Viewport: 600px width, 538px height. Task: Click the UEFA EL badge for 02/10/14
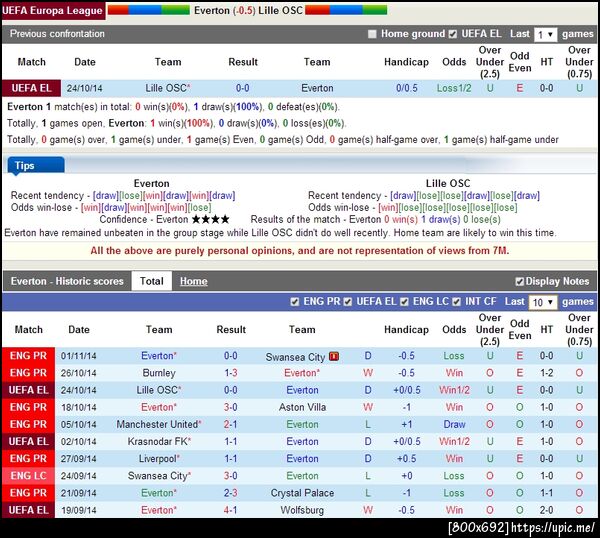click(28, 442)
